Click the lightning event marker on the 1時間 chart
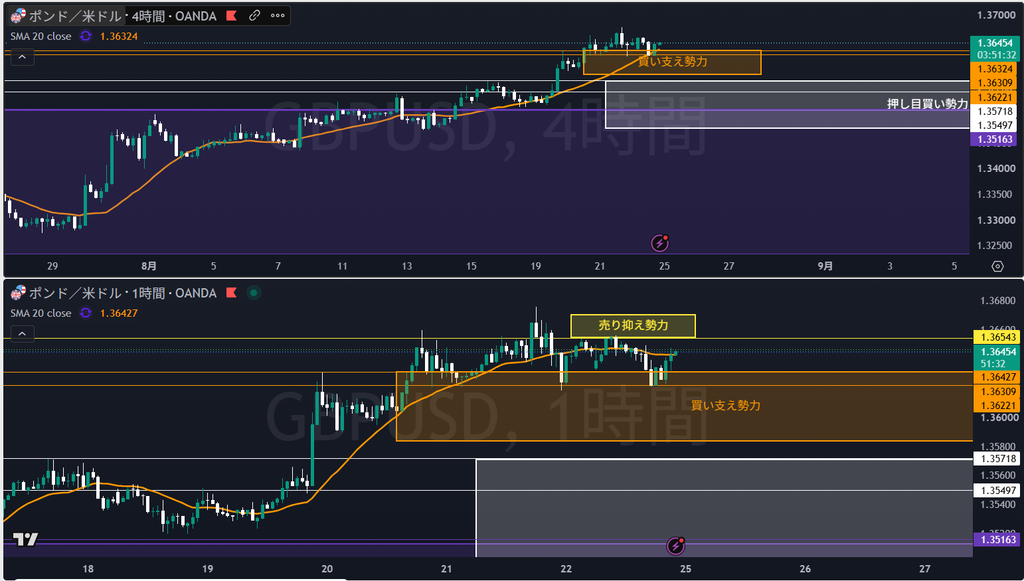Viewport: 1024px width, 581px height. 675,545
